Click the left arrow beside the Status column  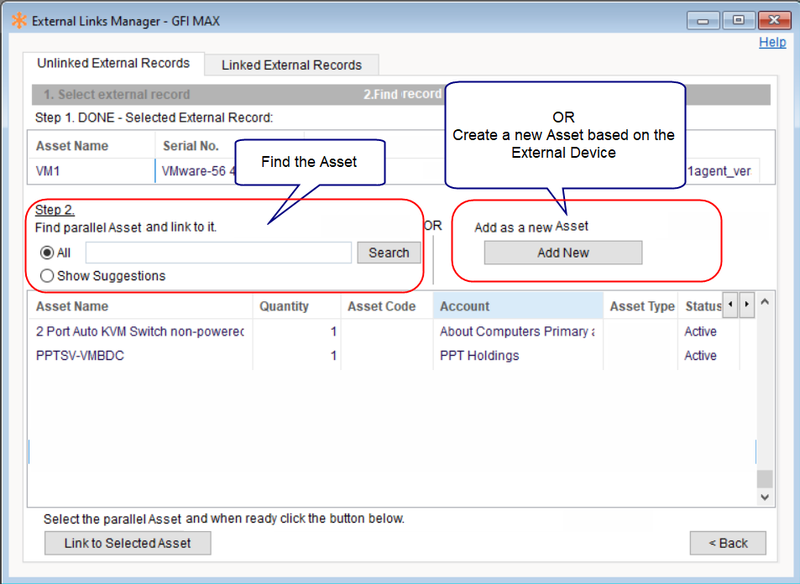point(729,305)
